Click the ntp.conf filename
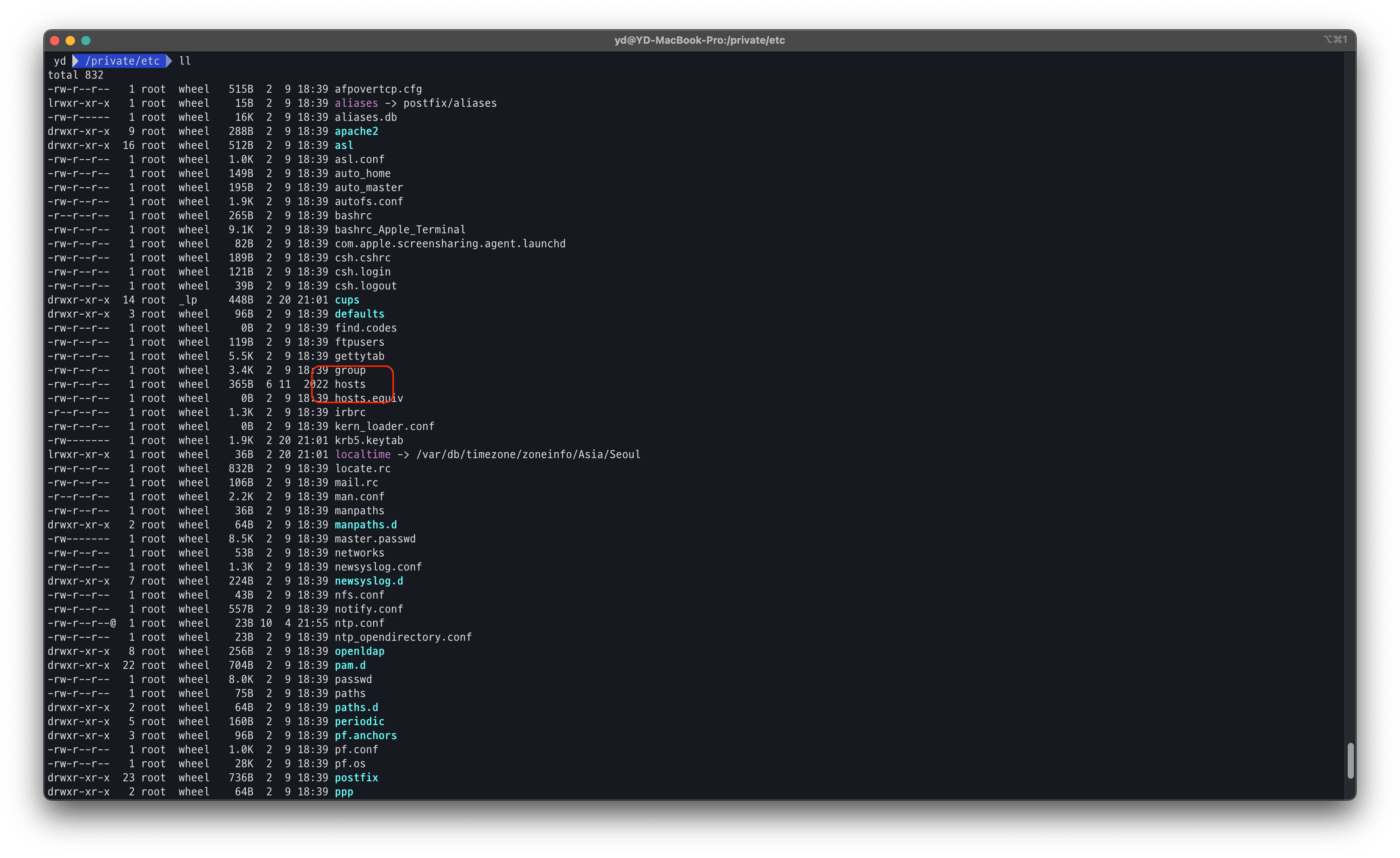This screenshot has height=858, width=1400. coord(359,623)
